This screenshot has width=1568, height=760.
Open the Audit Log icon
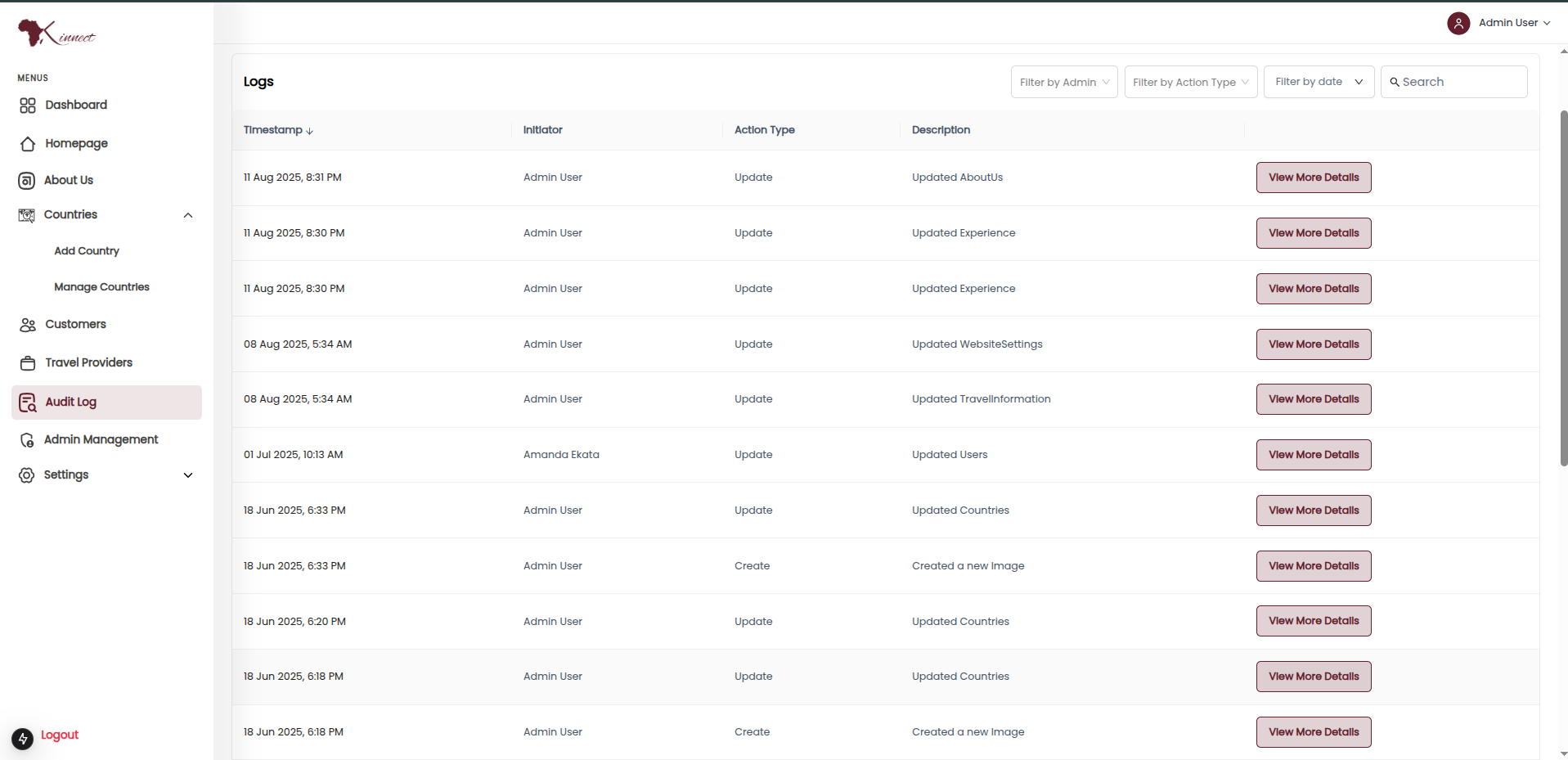point(27,402)
